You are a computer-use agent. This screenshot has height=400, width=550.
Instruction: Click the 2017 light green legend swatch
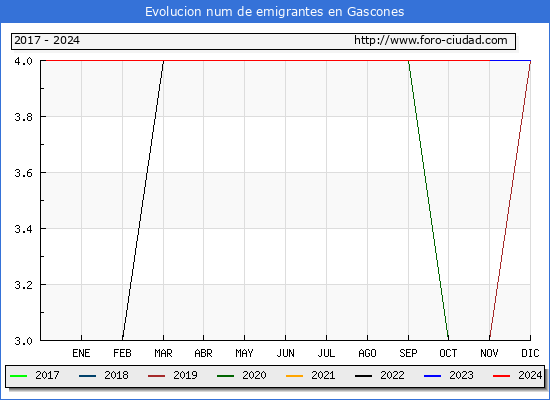click(19, 376)
